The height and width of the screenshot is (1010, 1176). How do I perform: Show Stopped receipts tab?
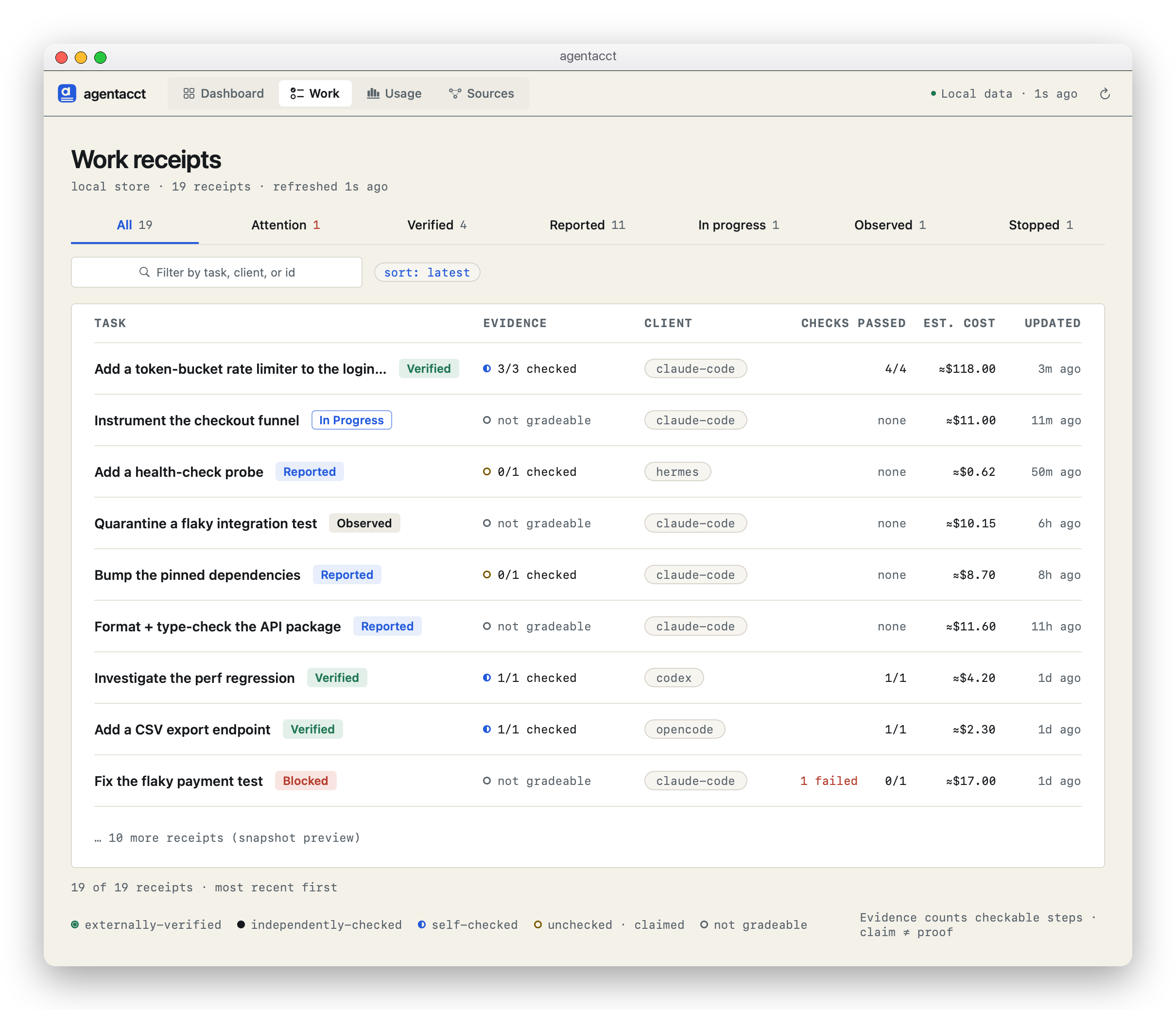pos(1041,225)
